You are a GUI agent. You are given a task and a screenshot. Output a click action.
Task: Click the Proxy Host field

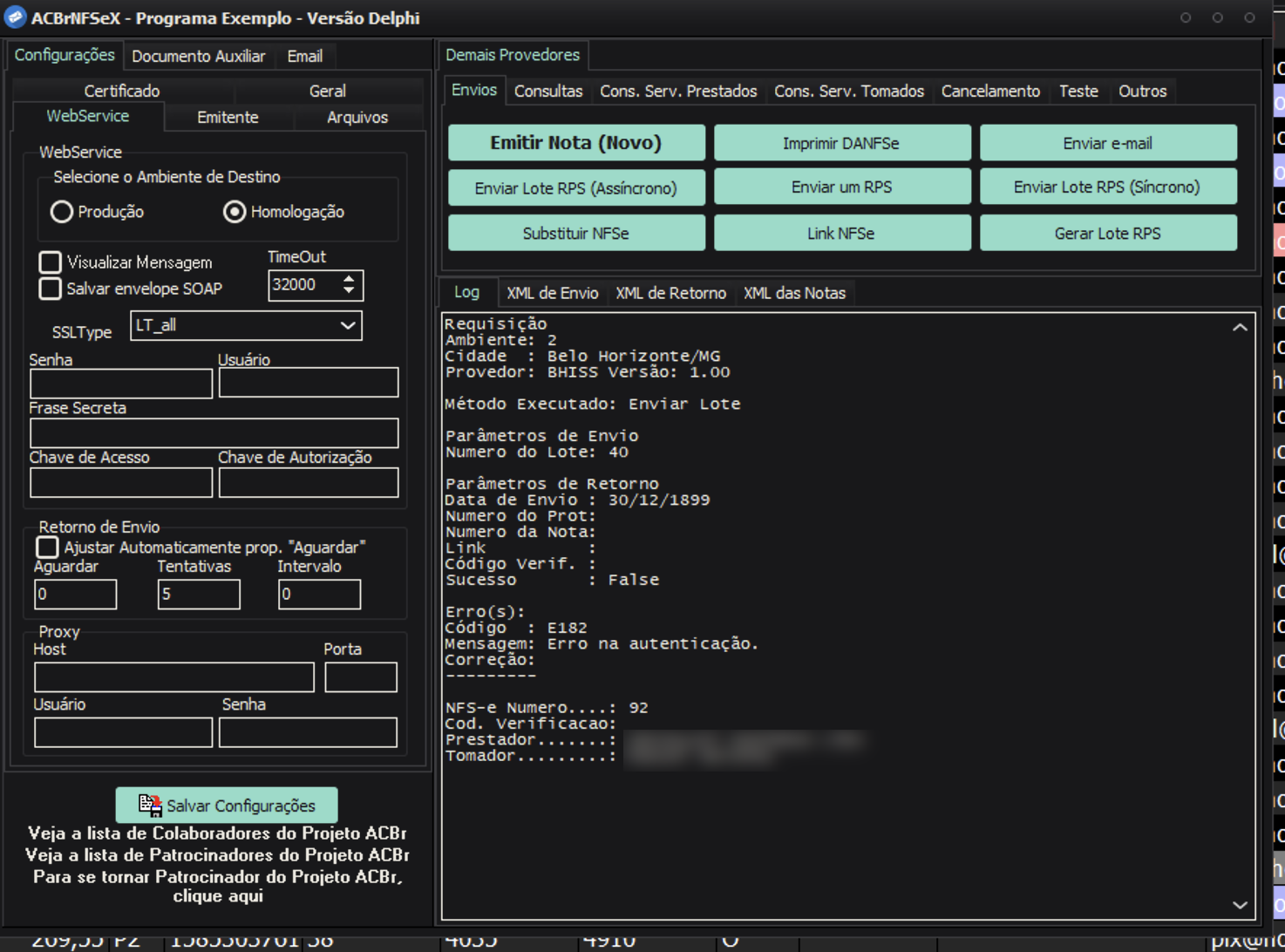click(174, 677)
